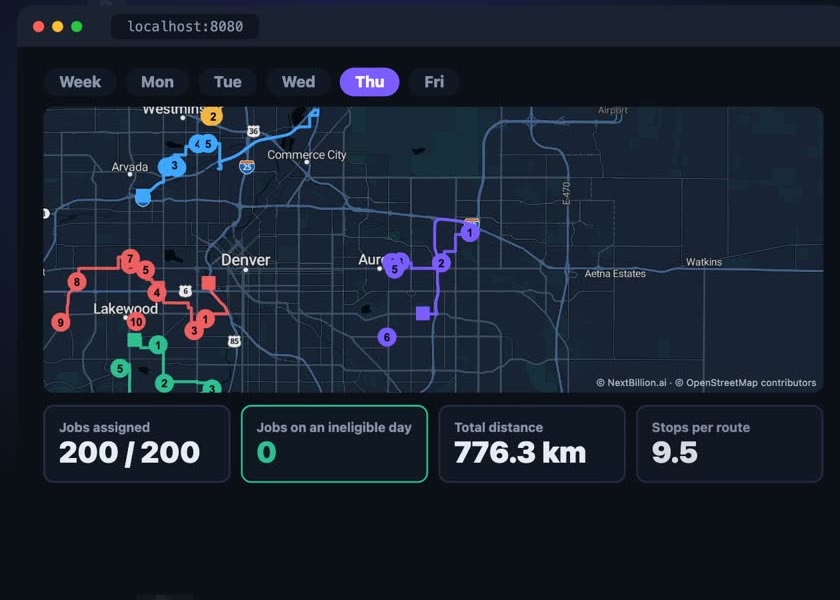The height and width of the screenshot is (600, 840).
Task: Select purple route stop marker 6
Action: pyautogui.click(x=387, y=337)
